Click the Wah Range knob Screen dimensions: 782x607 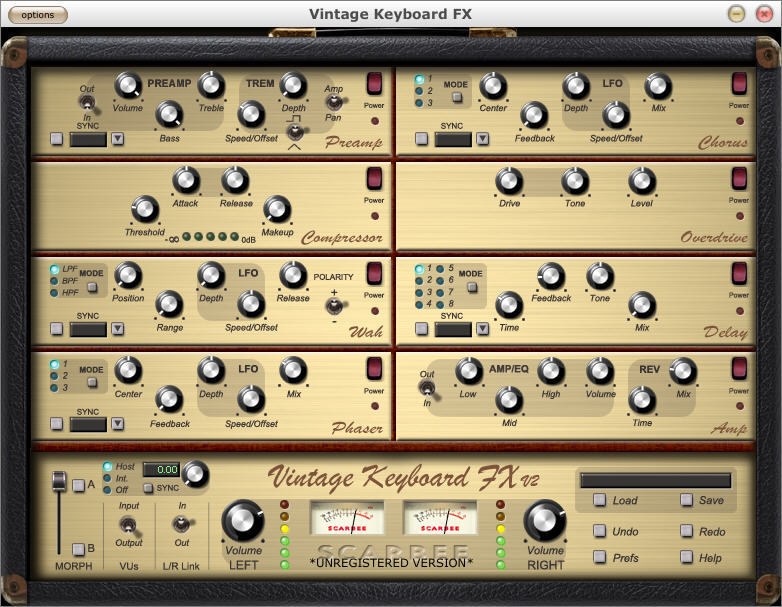pyautogui.click(x=170, y=305)
